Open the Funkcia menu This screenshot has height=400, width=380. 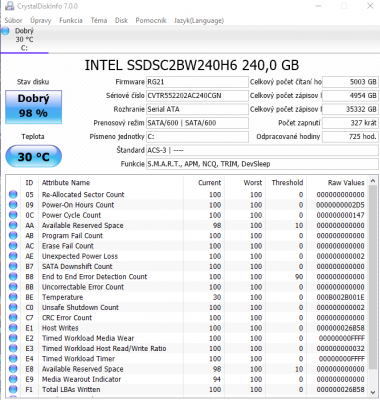pyautogui.click(x=71, y=20)
